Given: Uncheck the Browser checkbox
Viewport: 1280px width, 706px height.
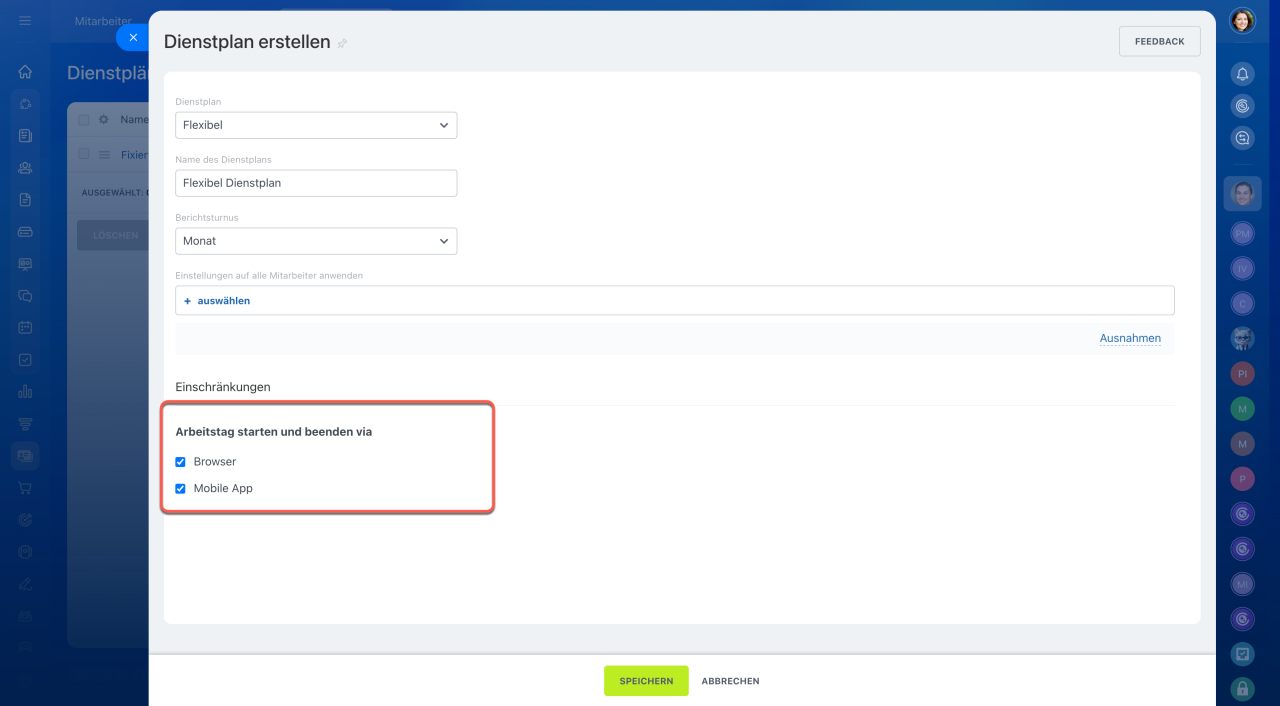Looking at the screenshot, I should point(181,462).
